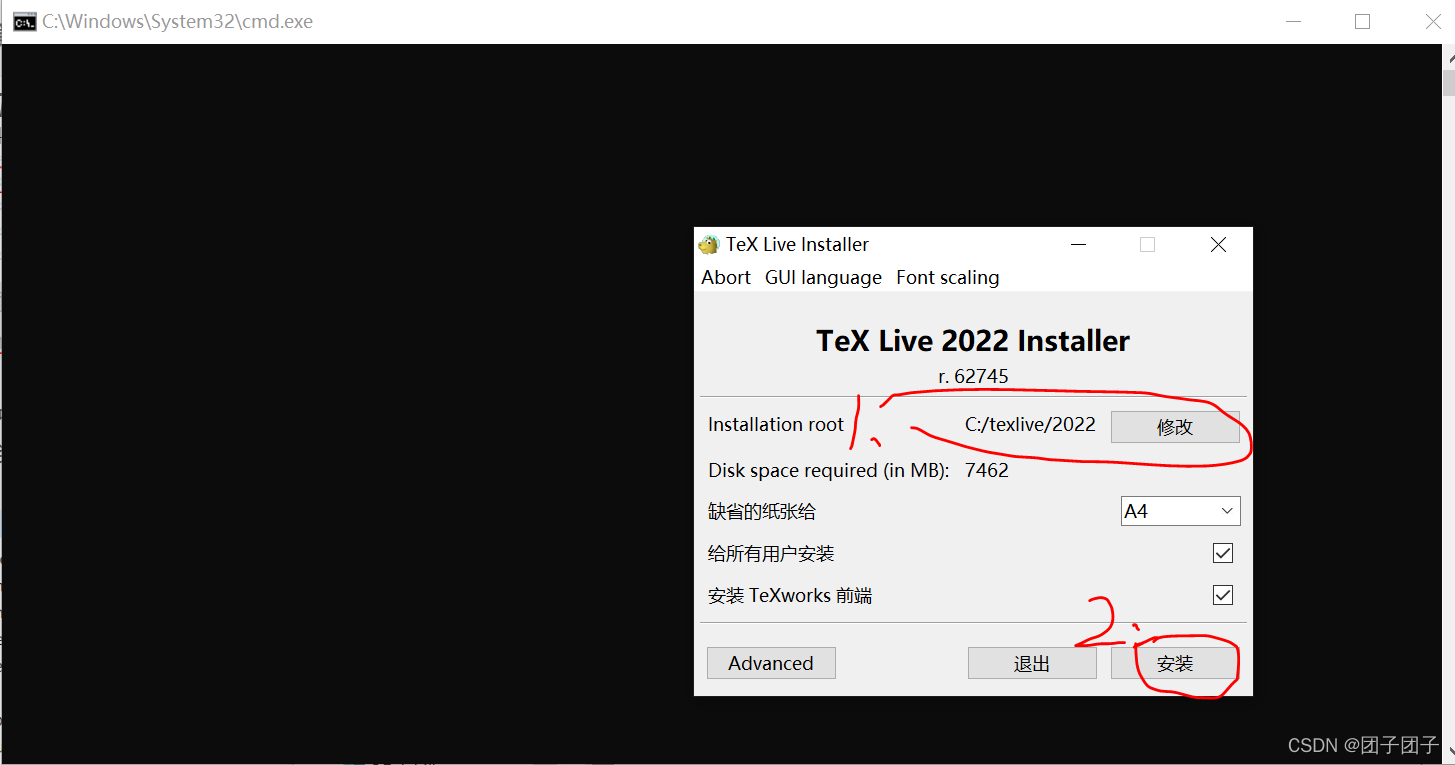Viewport: 1455px width, 765px height.
Task: Click 修改 to change installation root
Action: pos(1175,427)
